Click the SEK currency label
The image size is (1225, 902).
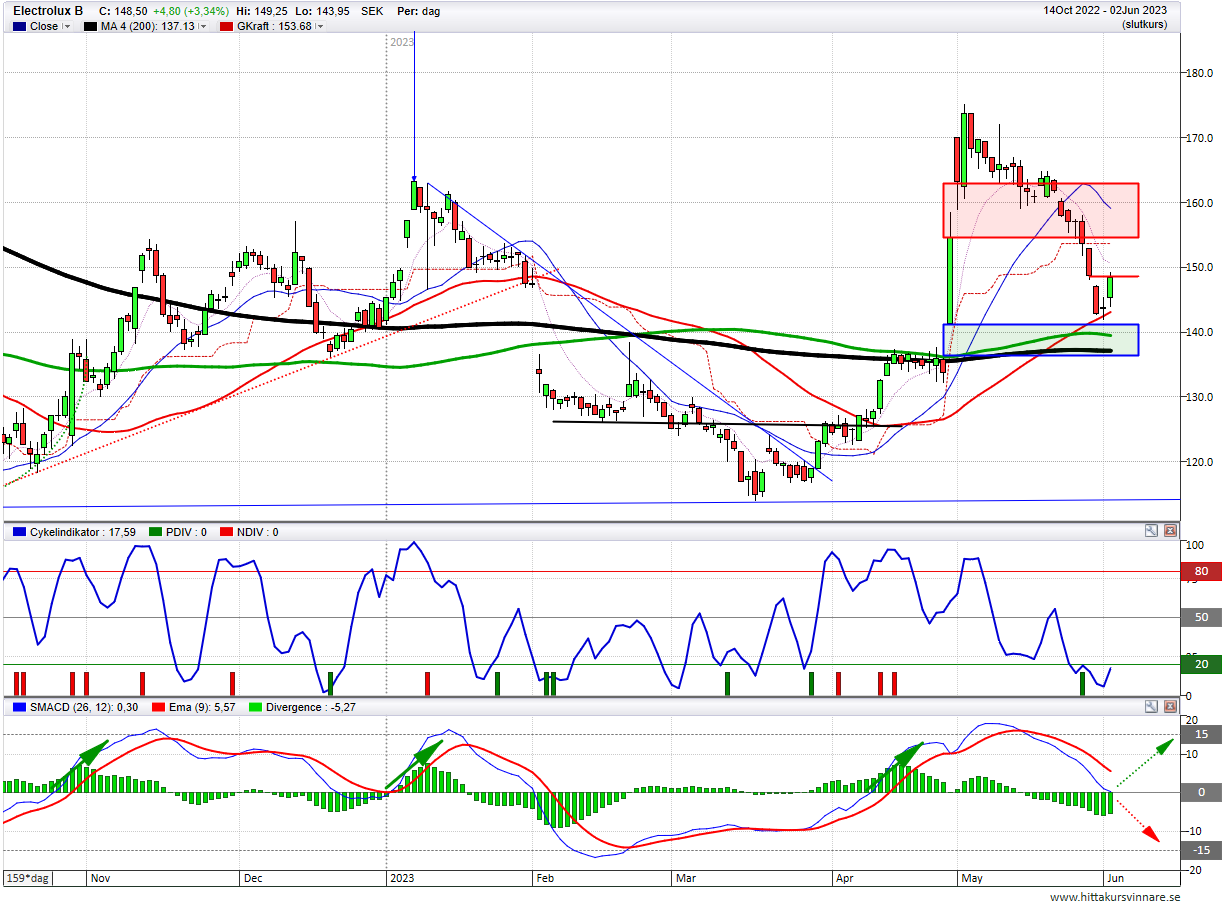tap(372, 11)
